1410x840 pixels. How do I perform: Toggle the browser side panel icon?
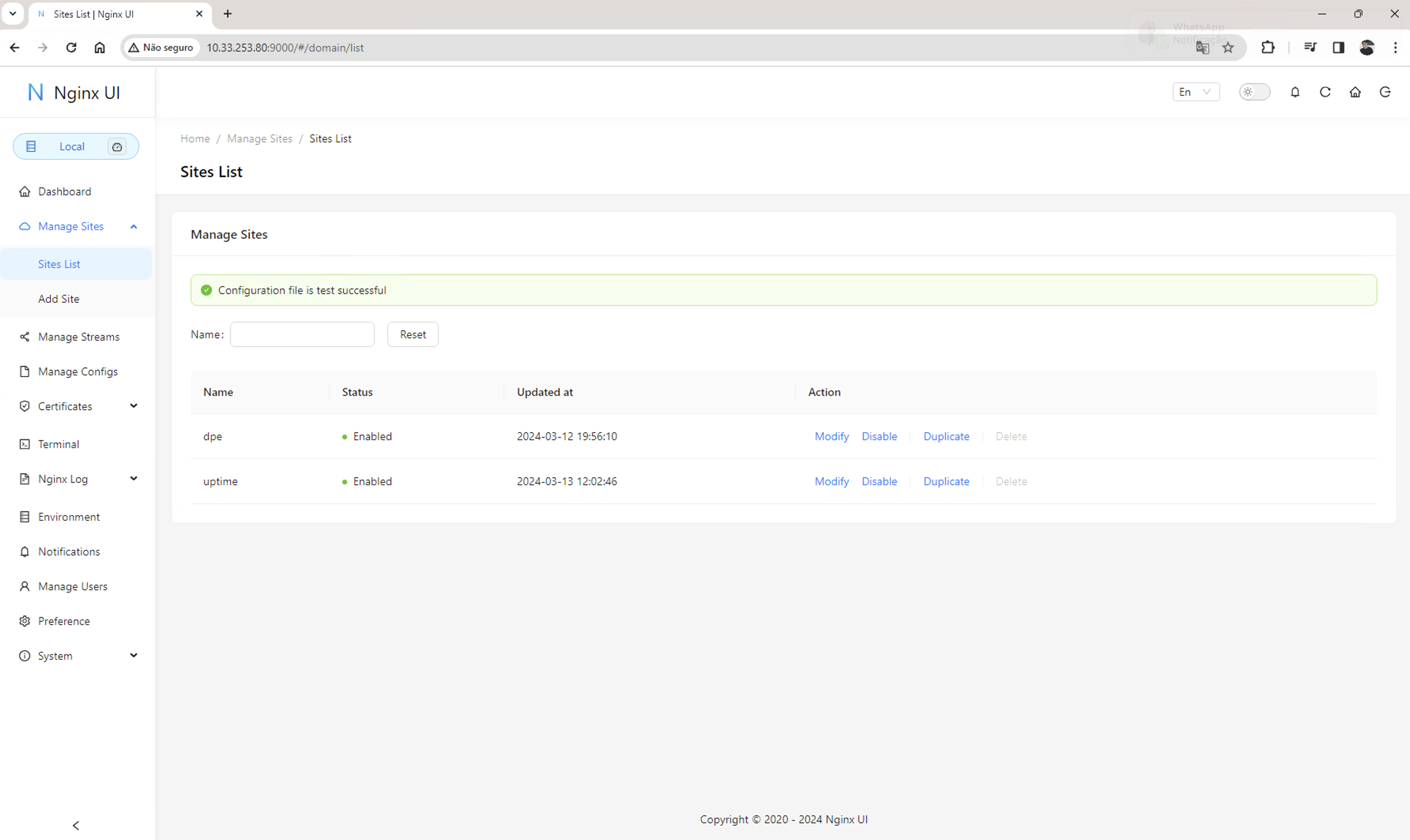pyautogui.click(x=1338, y=47)
